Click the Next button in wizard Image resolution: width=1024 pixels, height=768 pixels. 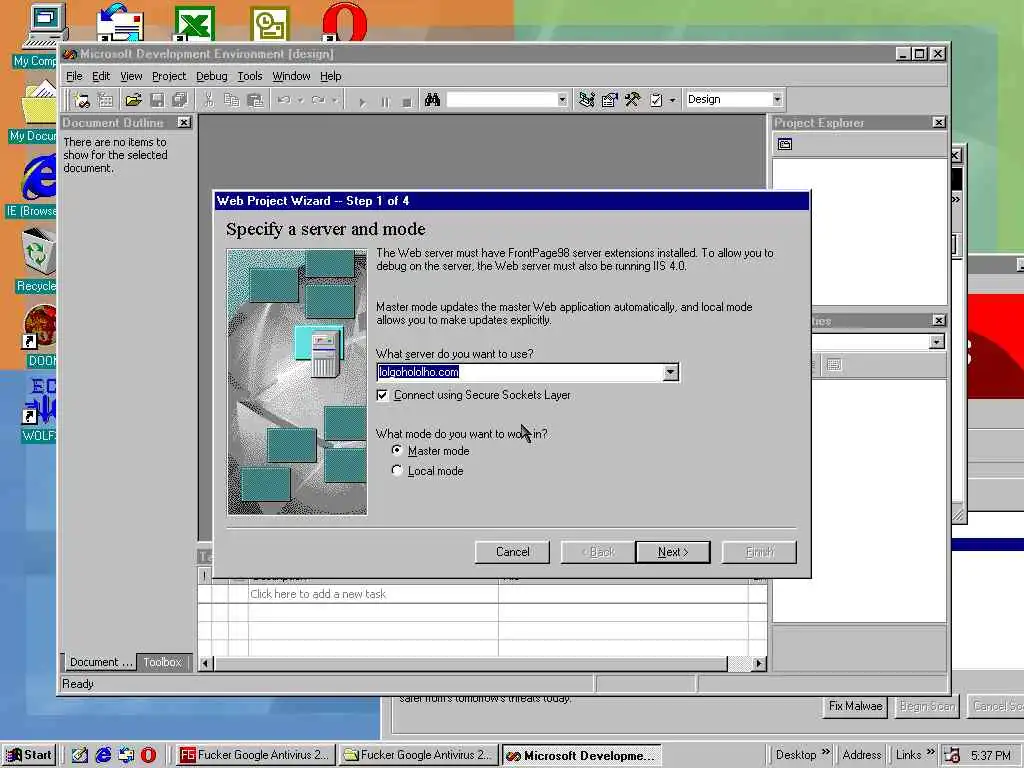pos(673,552)
